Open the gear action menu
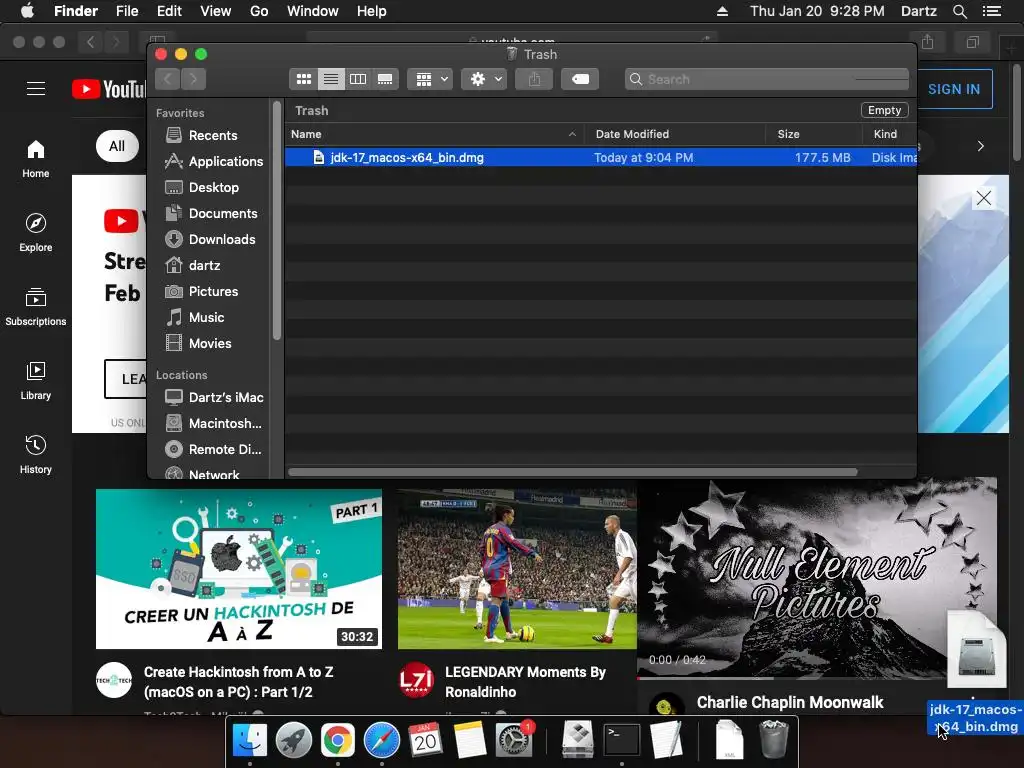 coord(484,79)
